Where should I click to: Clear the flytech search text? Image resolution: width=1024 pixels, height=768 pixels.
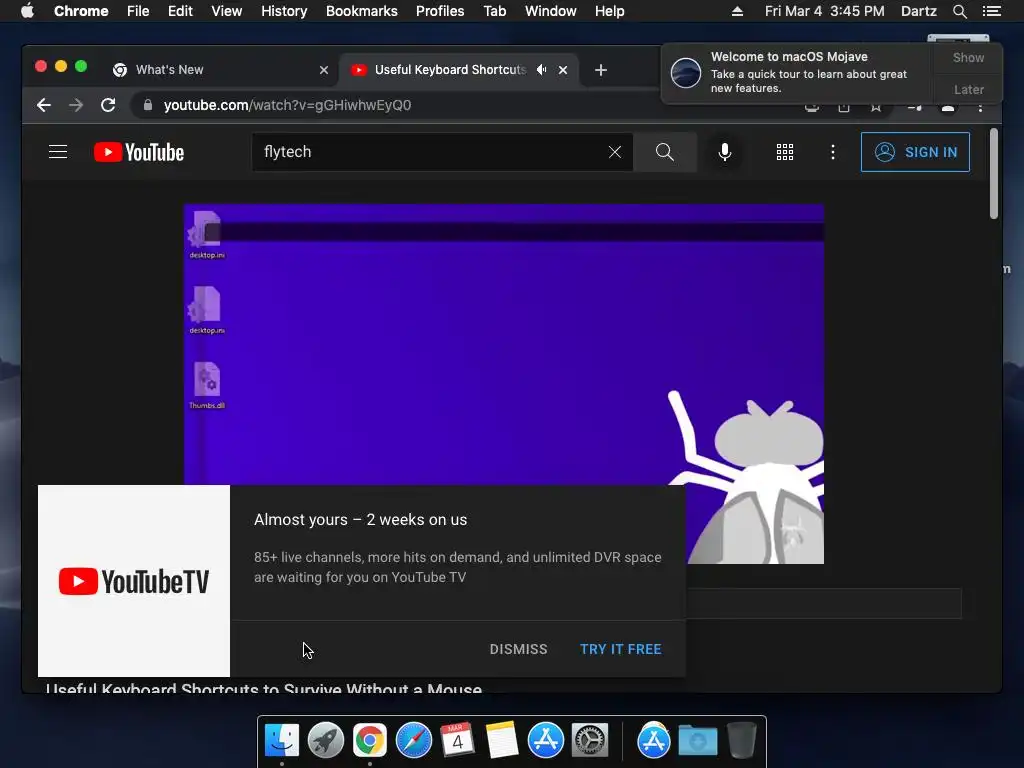coord(615,152)
